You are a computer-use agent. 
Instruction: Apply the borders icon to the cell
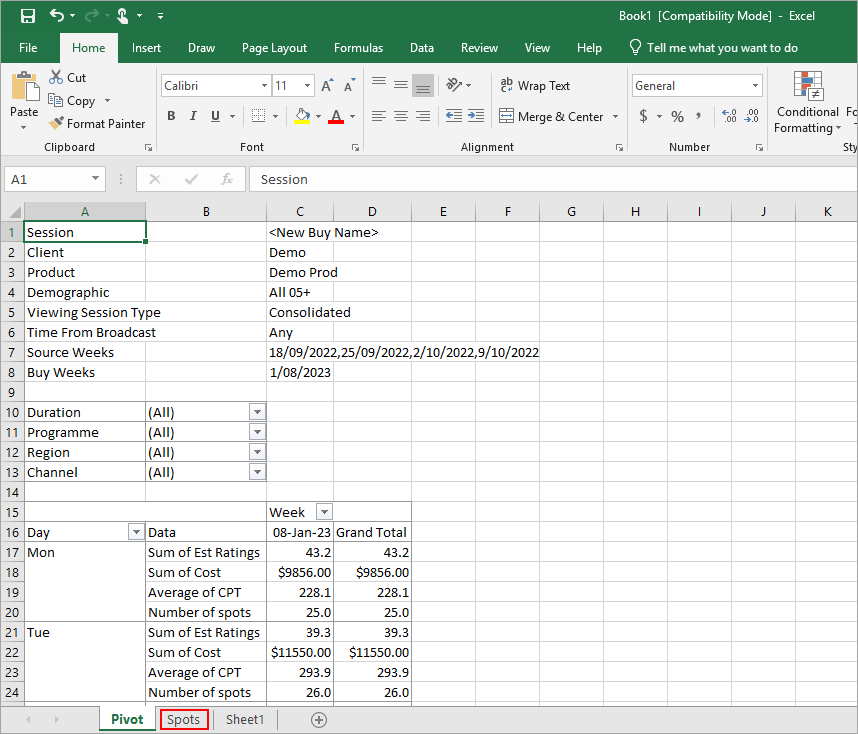(x=258, y=116)
